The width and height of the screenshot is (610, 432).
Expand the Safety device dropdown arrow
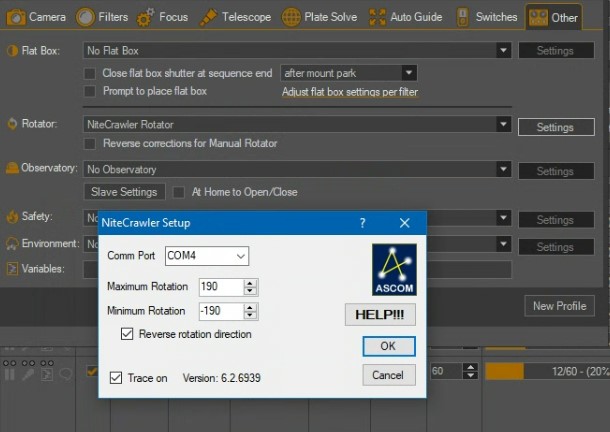pyautogui.click(x=503, y=218)
